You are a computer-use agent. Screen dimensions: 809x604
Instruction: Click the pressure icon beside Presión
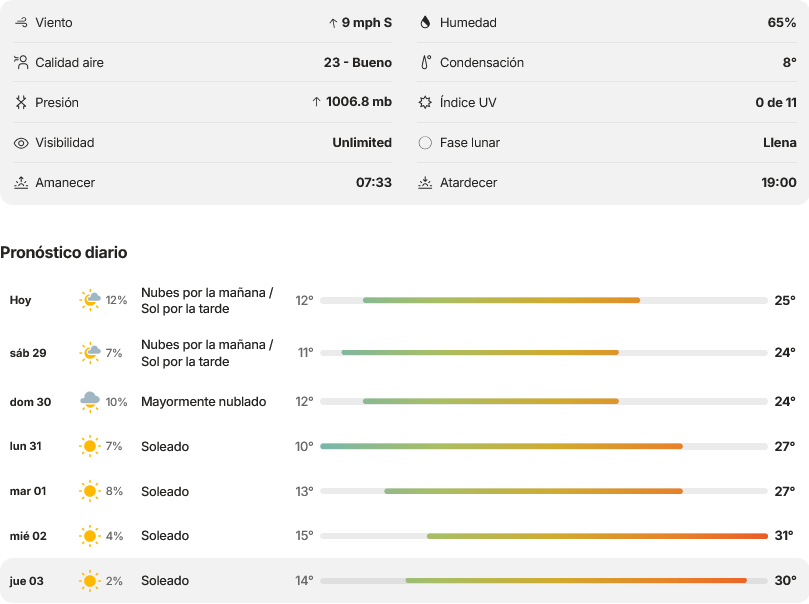pyautogui.click(x=21, y=102)
